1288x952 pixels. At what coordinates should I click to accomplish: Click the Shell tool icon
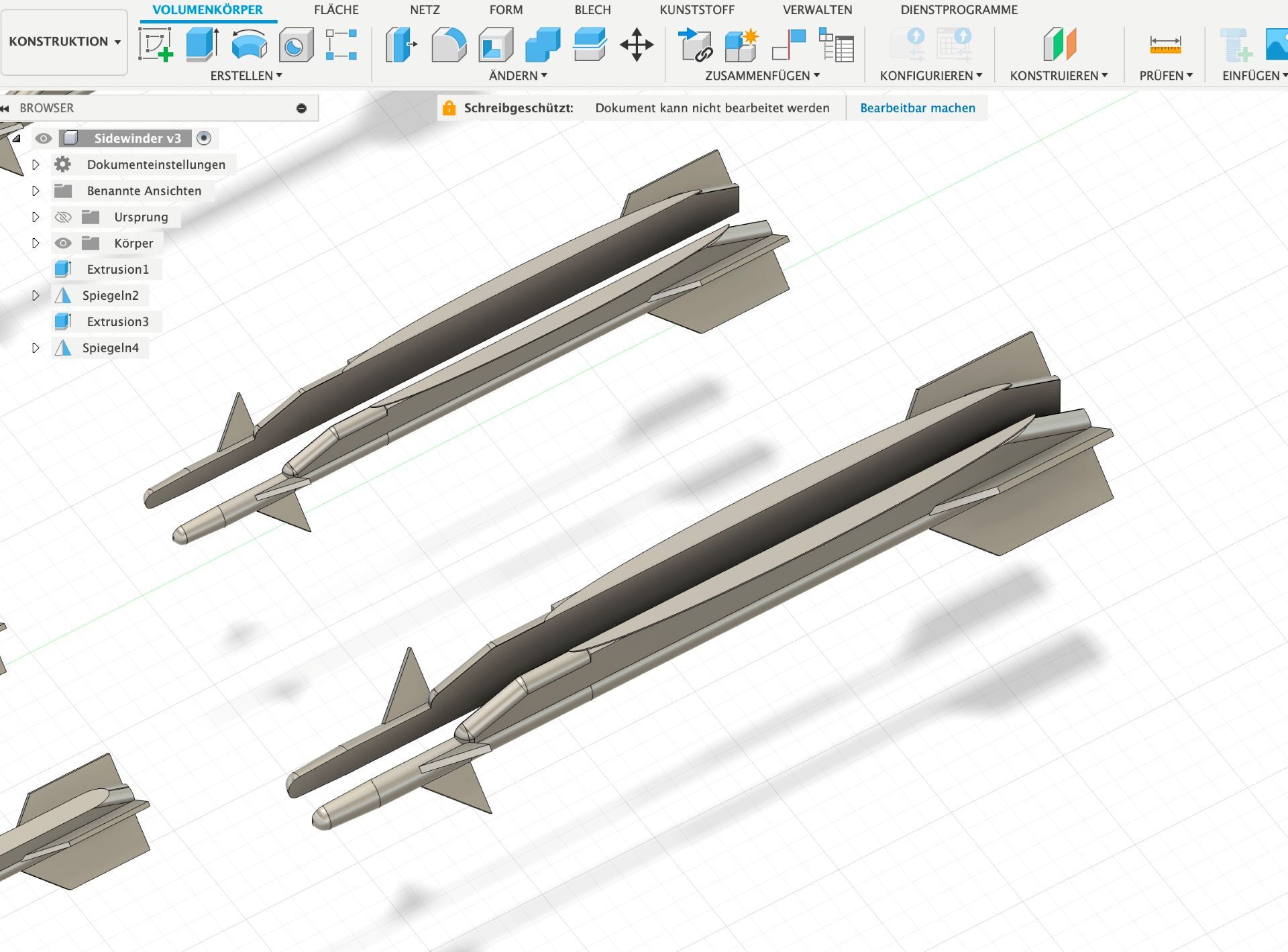click(x=496, y=44)
